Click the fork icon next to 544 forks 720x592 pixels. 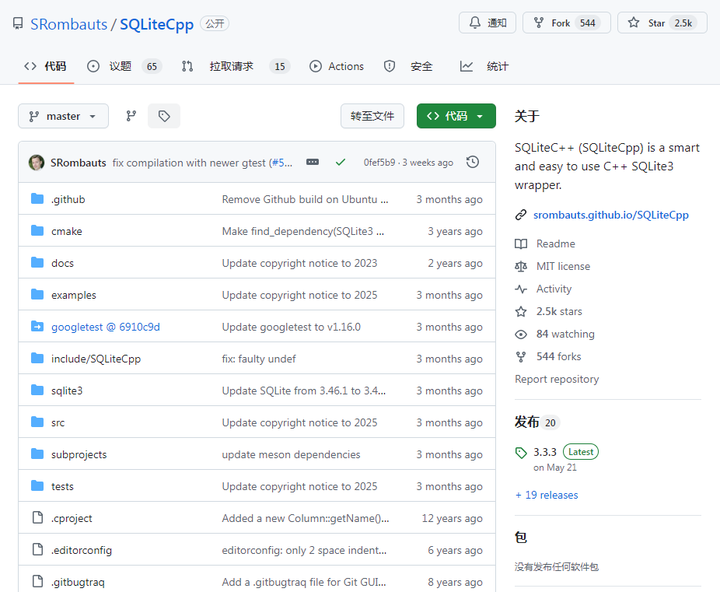(521, 356)
